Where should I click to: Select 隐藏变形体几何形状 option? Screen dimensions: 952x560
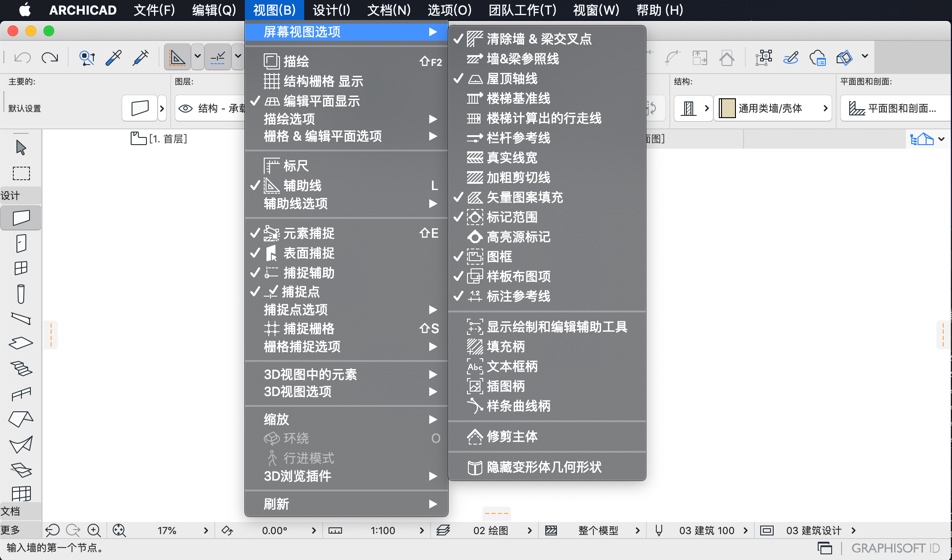pos(547,467)
